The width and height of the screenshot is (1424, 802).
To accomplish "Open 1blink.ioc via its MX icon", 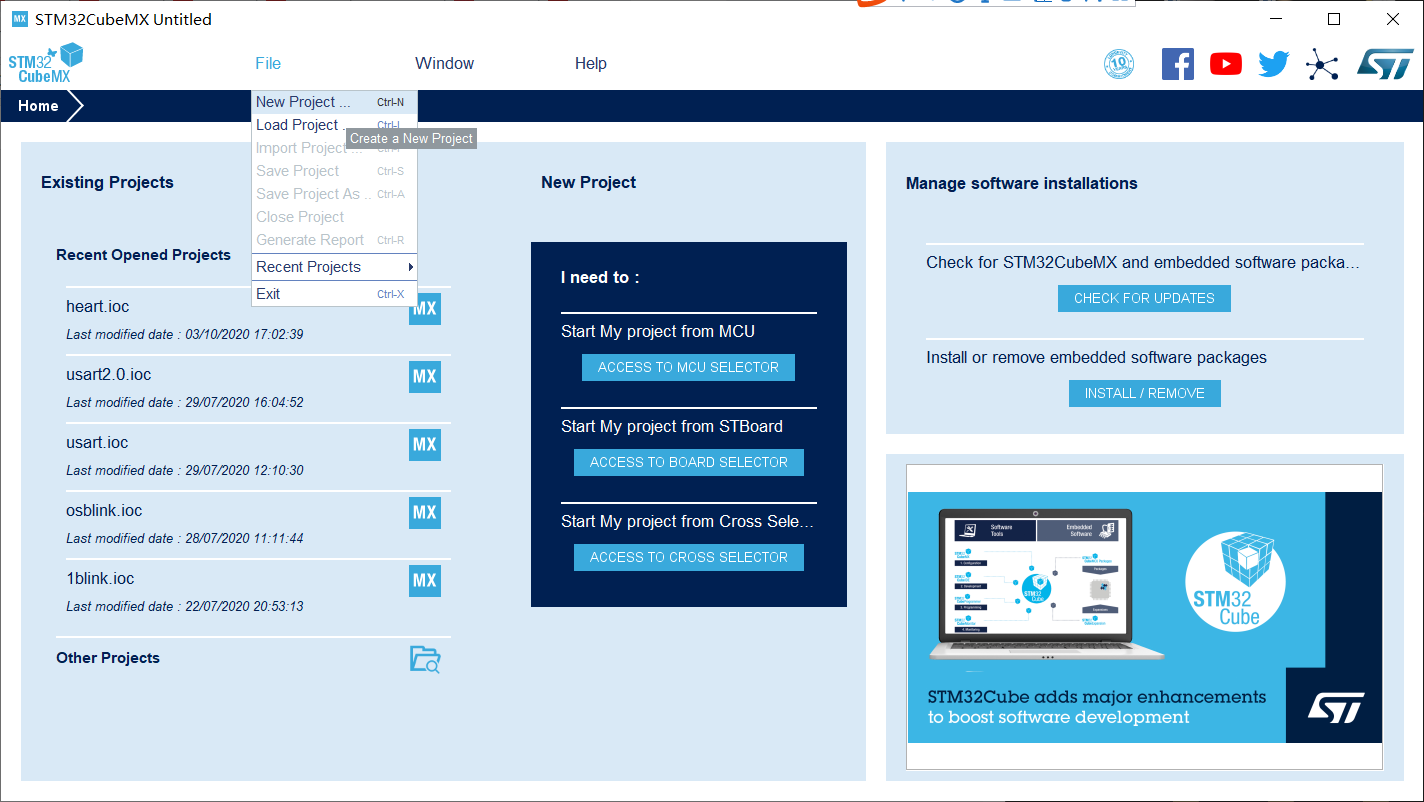I will click(425, 581).
